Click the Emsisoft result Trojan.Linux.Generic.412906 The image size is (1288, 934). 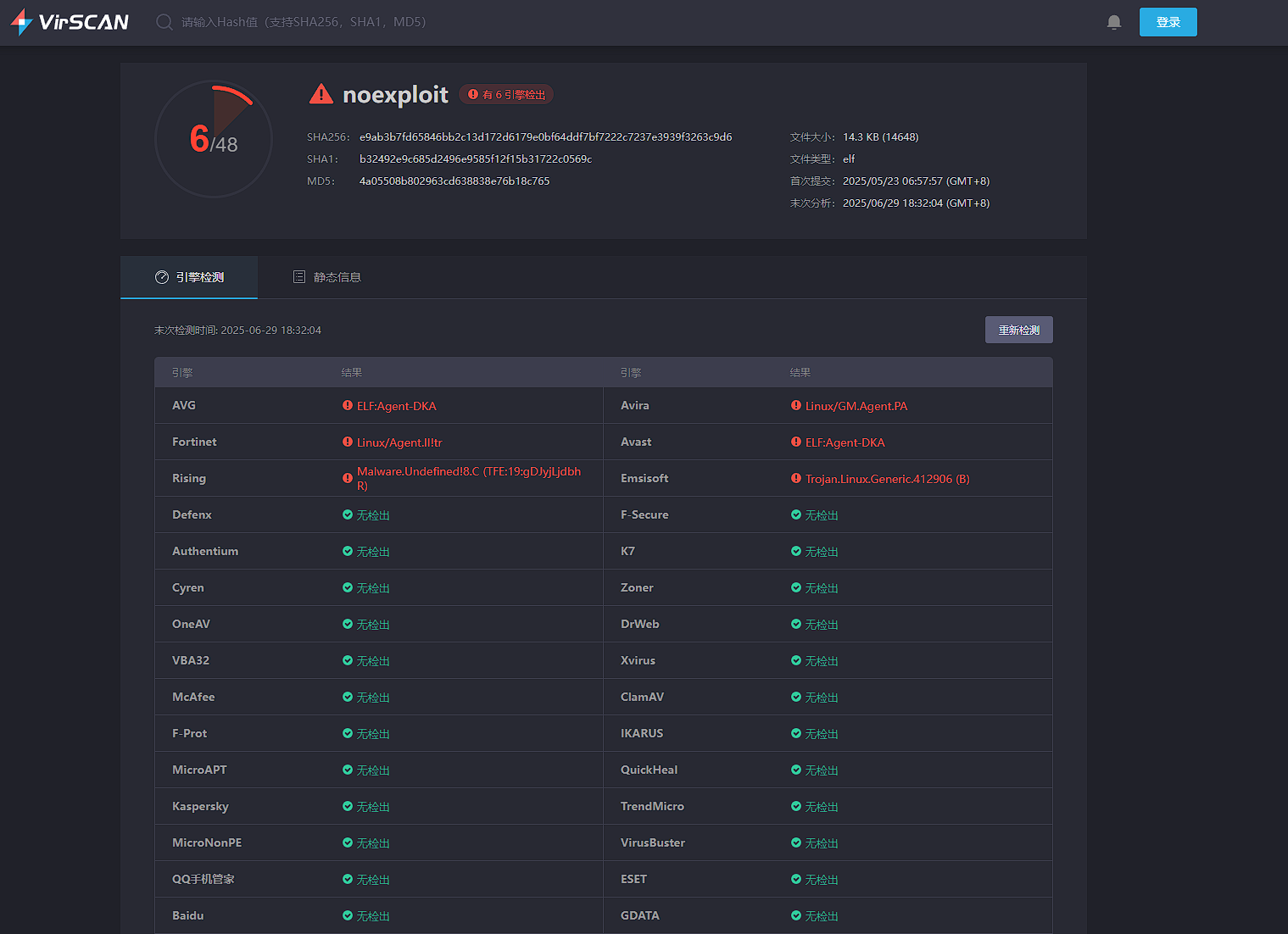click(888, 479)
